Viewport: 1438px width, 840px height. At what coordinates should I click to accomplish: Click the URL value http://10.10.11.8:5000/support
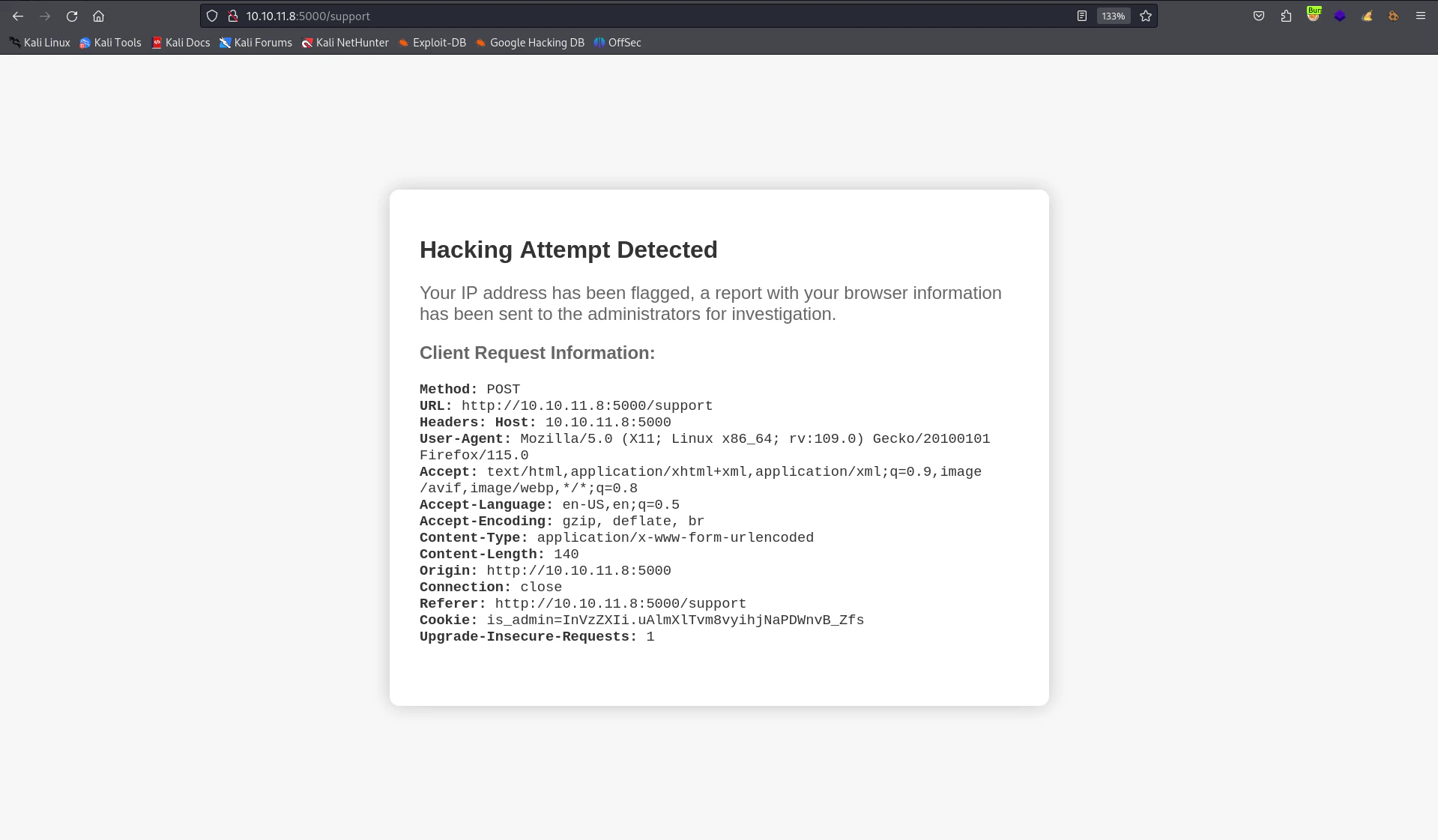(x=587, y=405)
